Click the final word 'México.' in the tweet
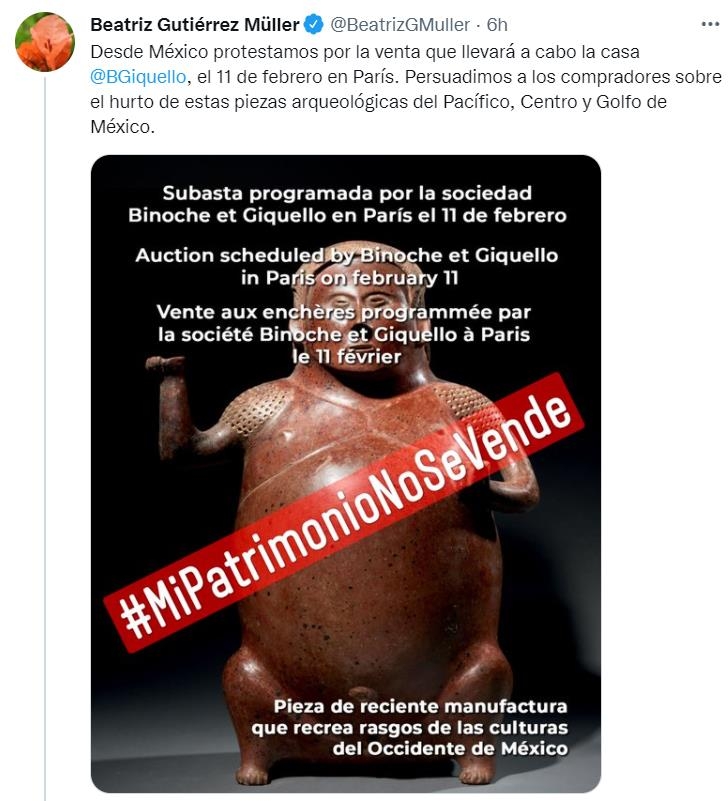728x801 pixels. pyautogui.click(x=123, y=127)
